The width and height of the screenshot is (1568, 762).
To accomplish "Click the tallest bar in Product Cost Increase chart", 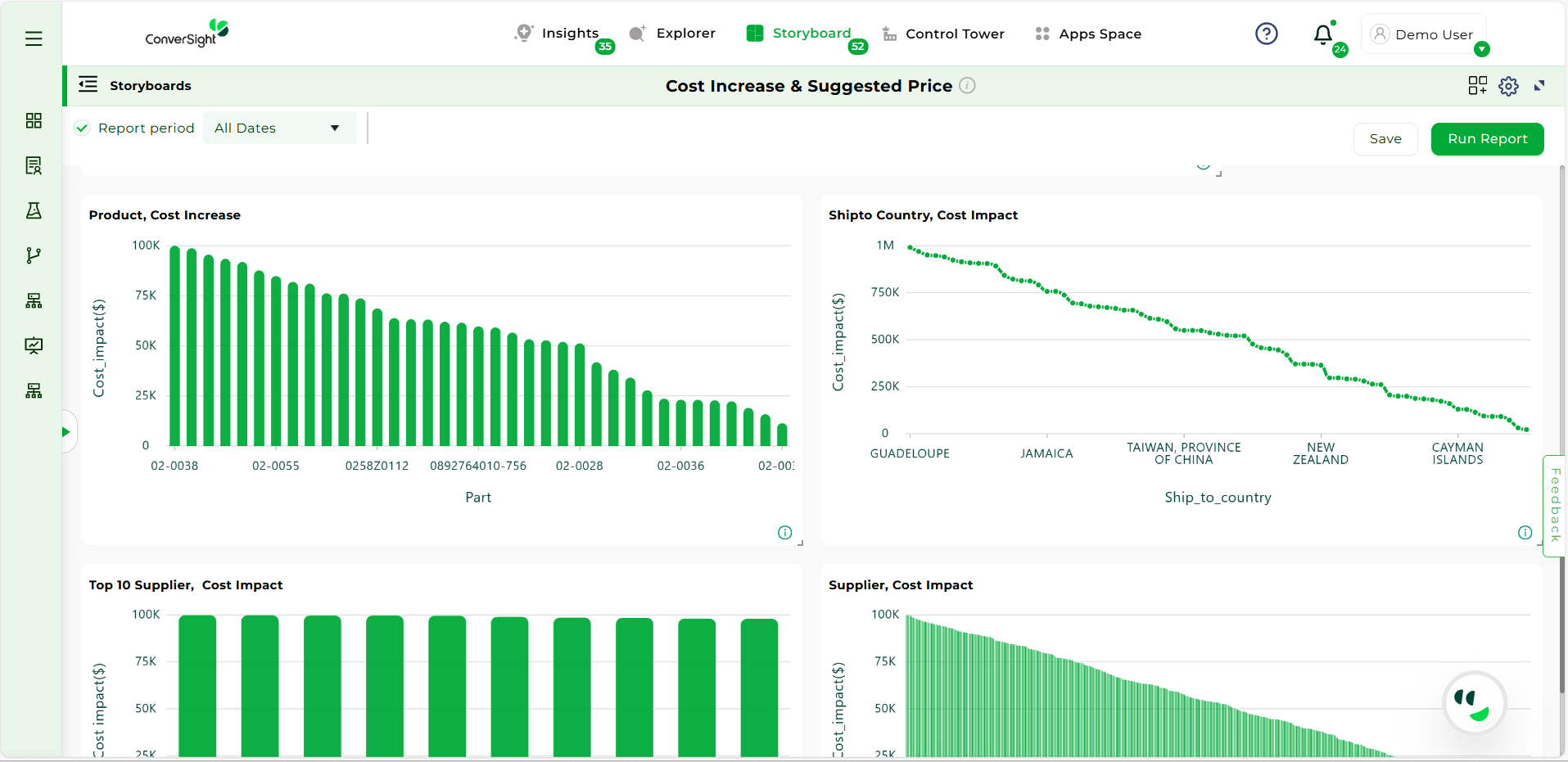I will (174, 345).
